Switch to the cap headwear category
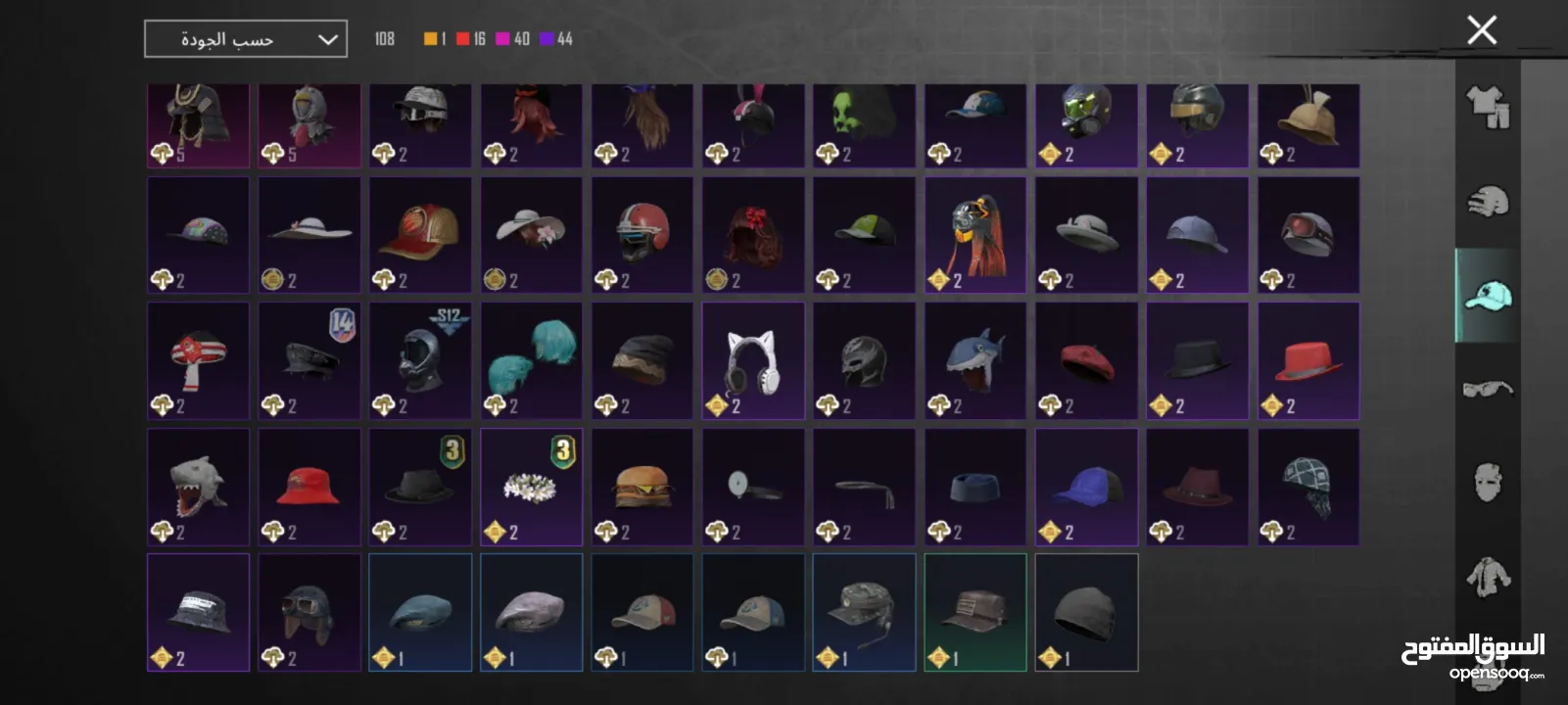 (1487, 295)
